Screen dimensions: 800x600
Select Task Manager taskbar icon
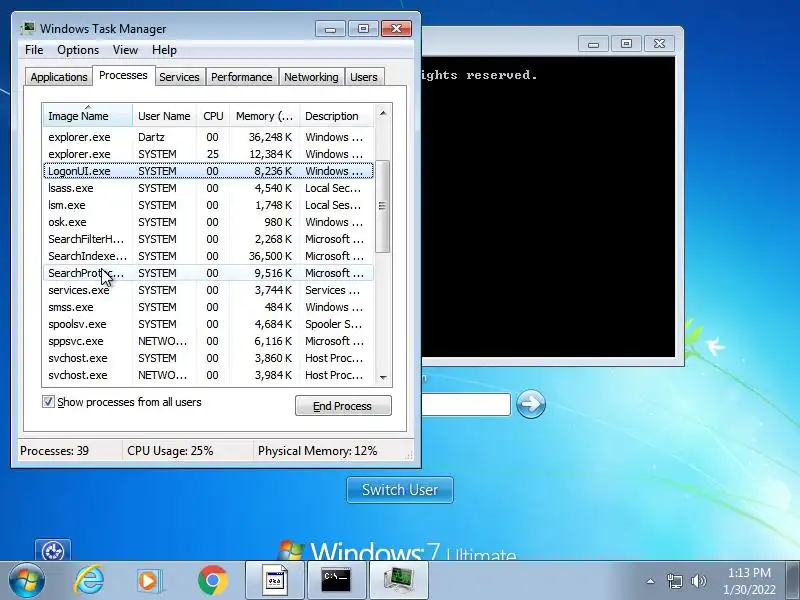point(398,580)
